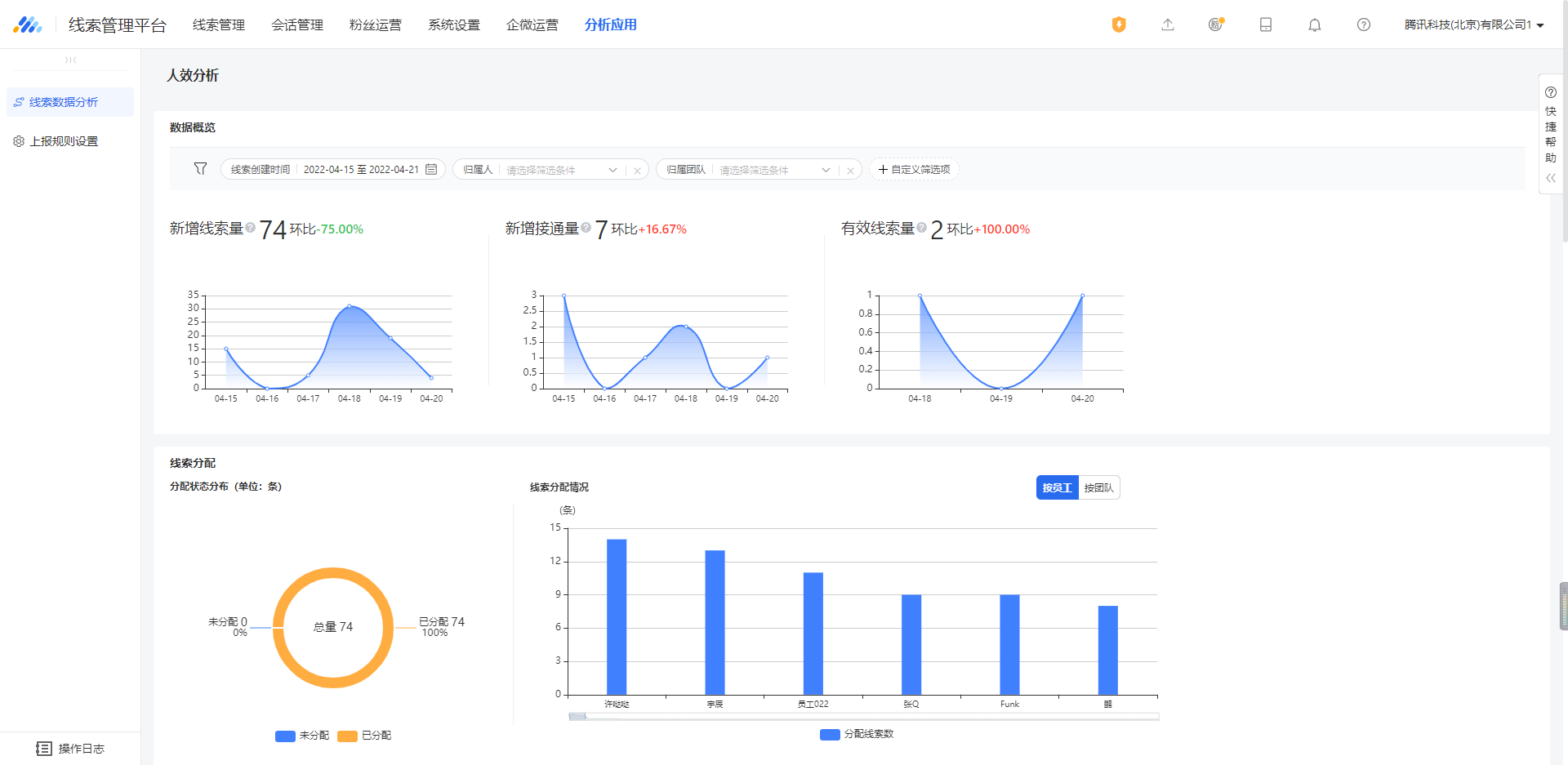Open the 会话管理 menu
The height and width of the screenshot is (765, 1568).
pos(297,24)
